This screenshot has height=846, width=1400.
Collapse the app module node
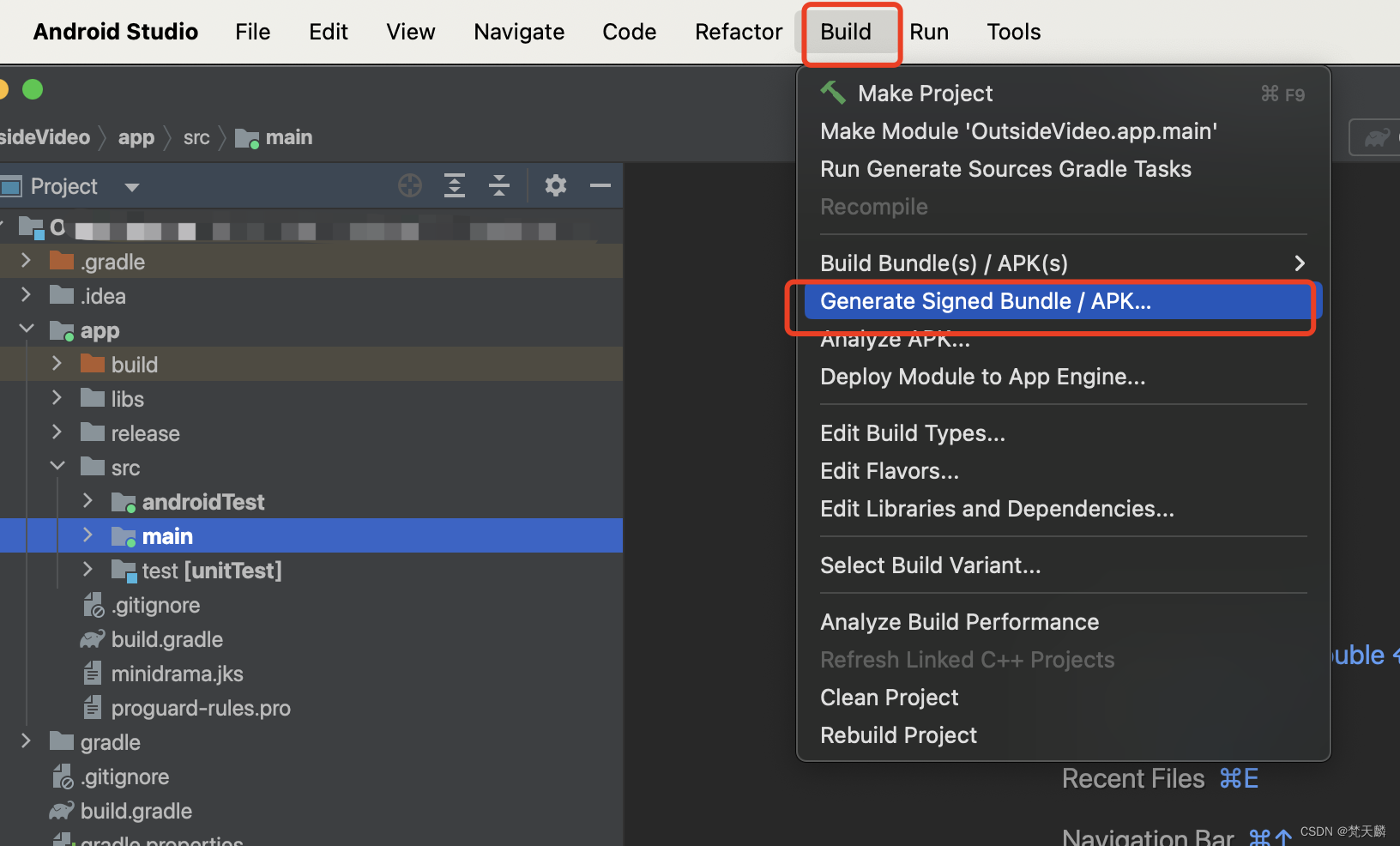[x=27, y=329]
